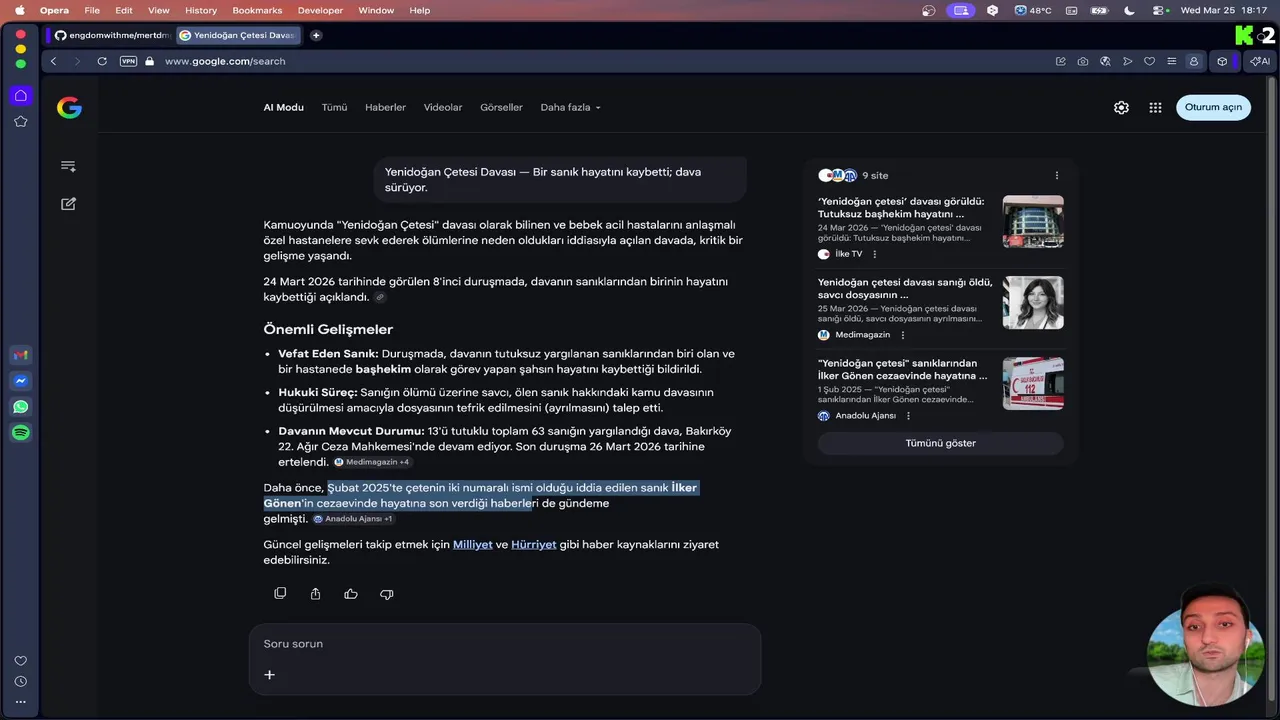Switch to the Haberler tab
The width and height of the screenshot is (1280, 720).
tap(385, 107)
